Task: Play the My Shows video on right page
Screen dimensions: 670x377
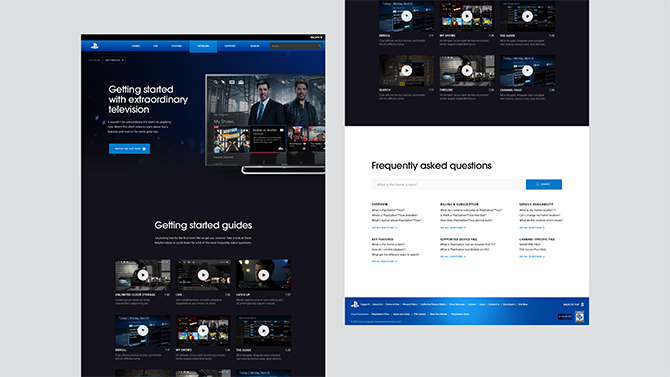Action: click(x=467, y=16)
